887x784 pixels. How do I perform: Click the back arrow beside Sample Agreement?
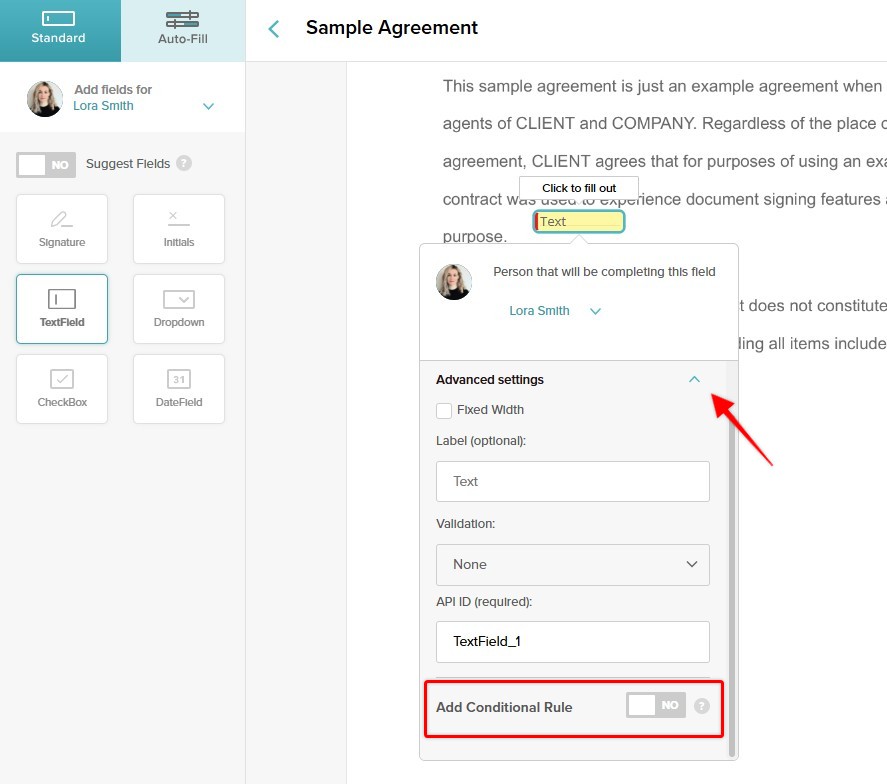point(274,28)
